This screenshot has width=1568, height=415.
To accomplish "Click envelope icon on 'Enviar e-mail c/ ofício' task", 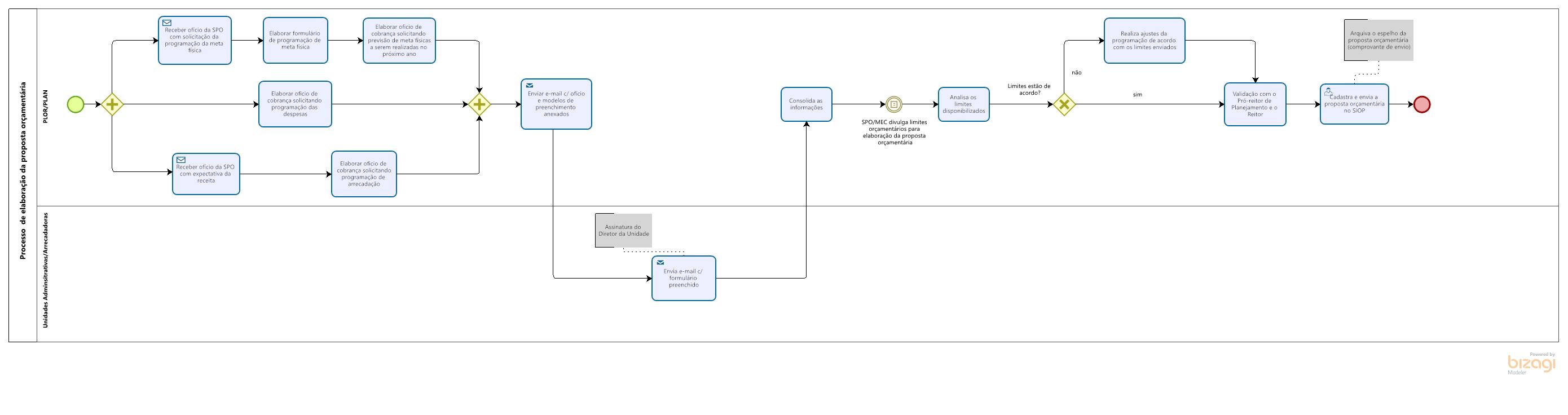I will point(530,86).
